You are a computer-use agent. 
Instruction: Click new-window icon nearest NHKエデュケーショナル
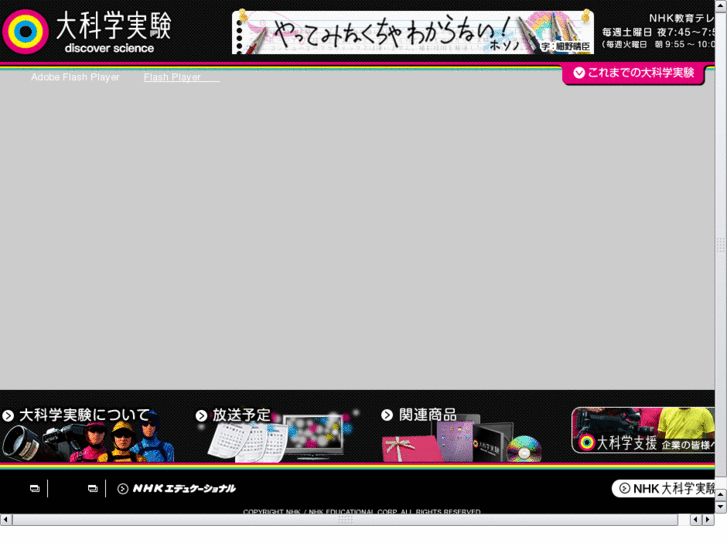coord(93,488)
